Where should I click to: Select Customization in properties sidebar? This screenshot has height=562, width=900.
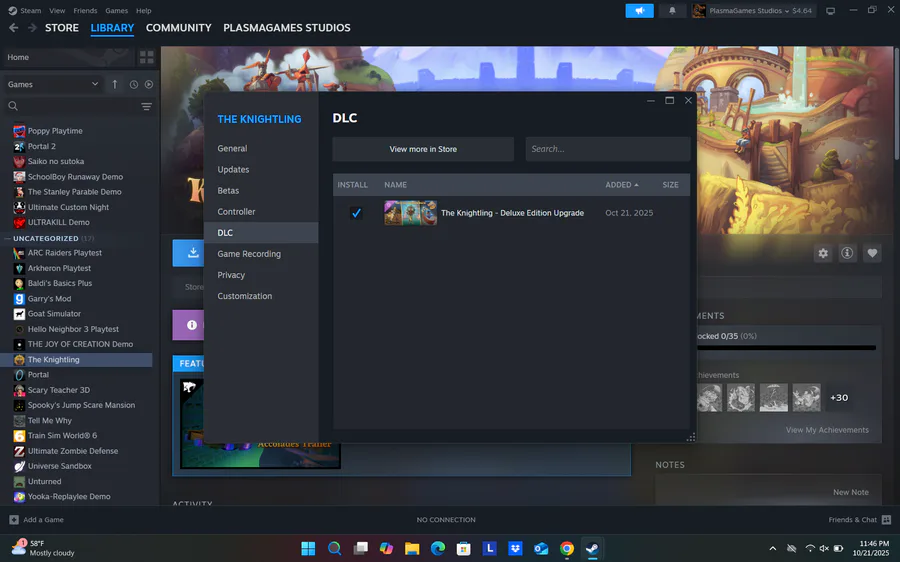(261, 296)
